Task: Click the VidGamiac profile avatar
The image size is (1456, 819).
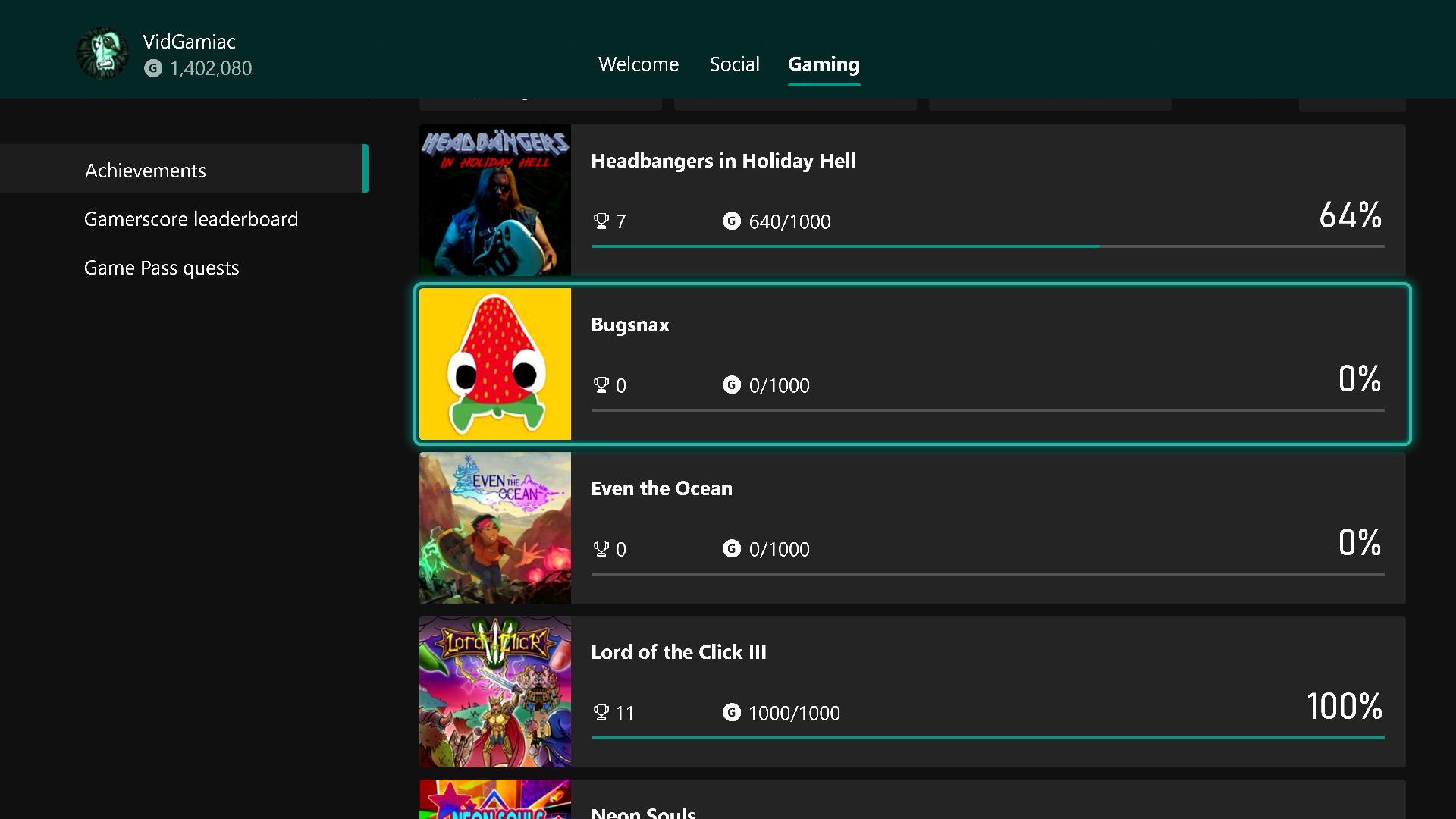Action: click(x=102, y=54)
